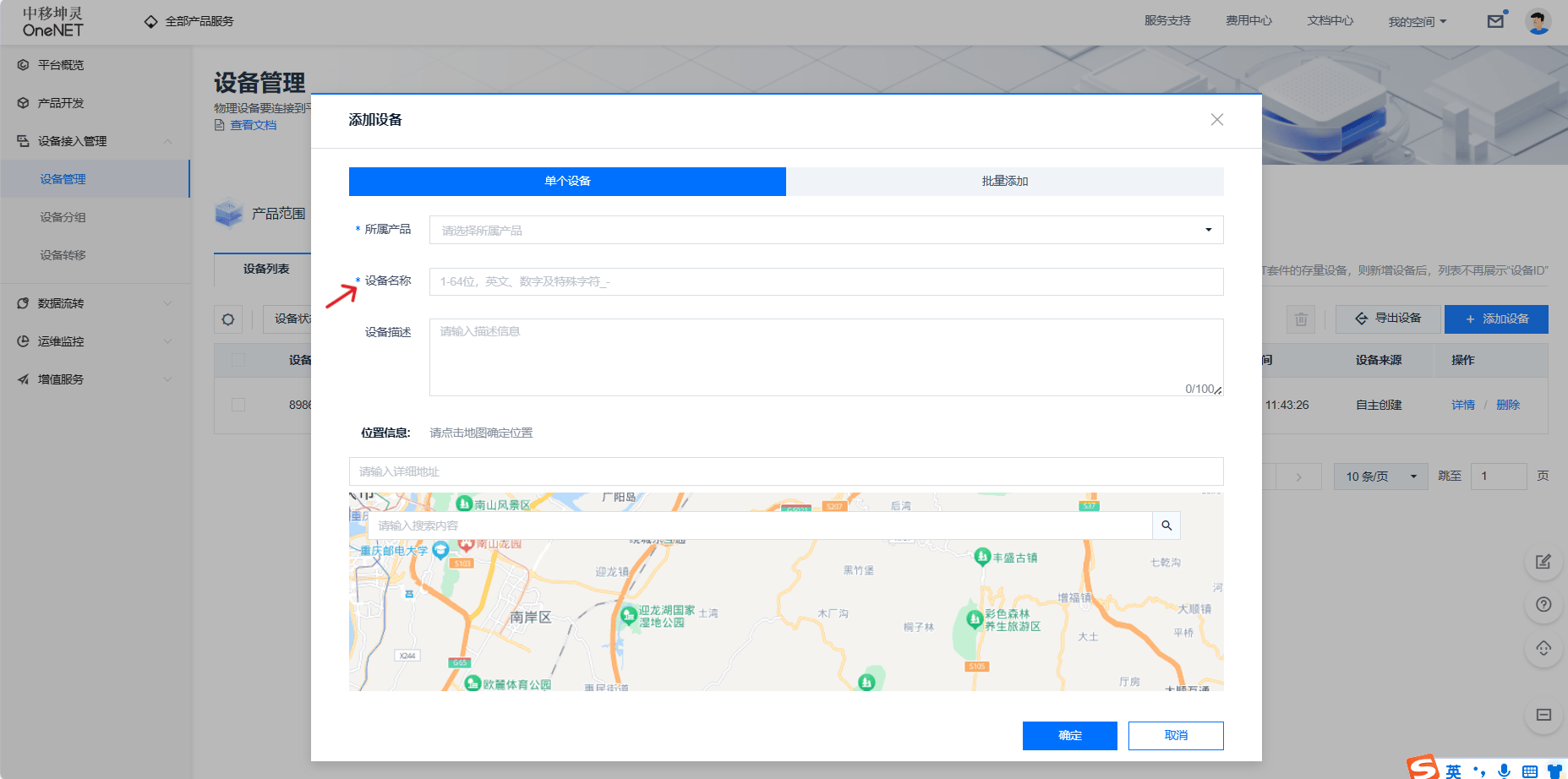This screenshot has width=1568, height=779.
Task: Click the help question-mark floating icon
Action: (1543, 604)
